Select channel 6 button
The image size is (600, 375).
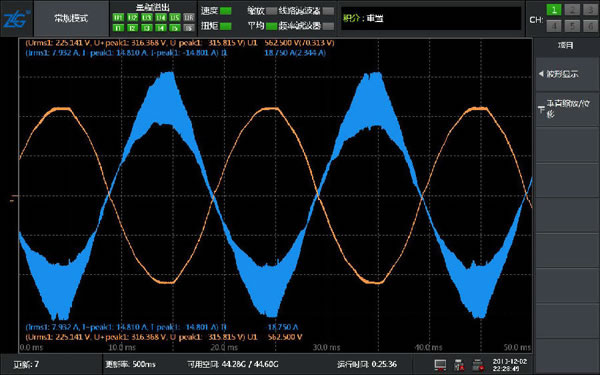pos(590,26)
